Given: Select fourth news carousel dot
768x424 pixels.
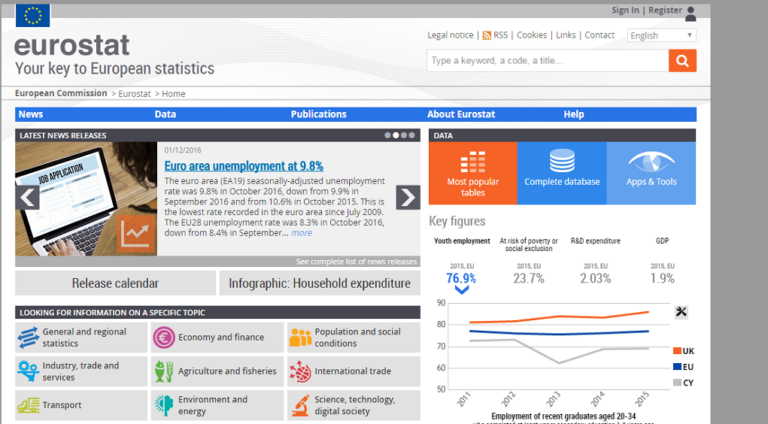Looking at the screenshot, I should click(x=412, y=135).
